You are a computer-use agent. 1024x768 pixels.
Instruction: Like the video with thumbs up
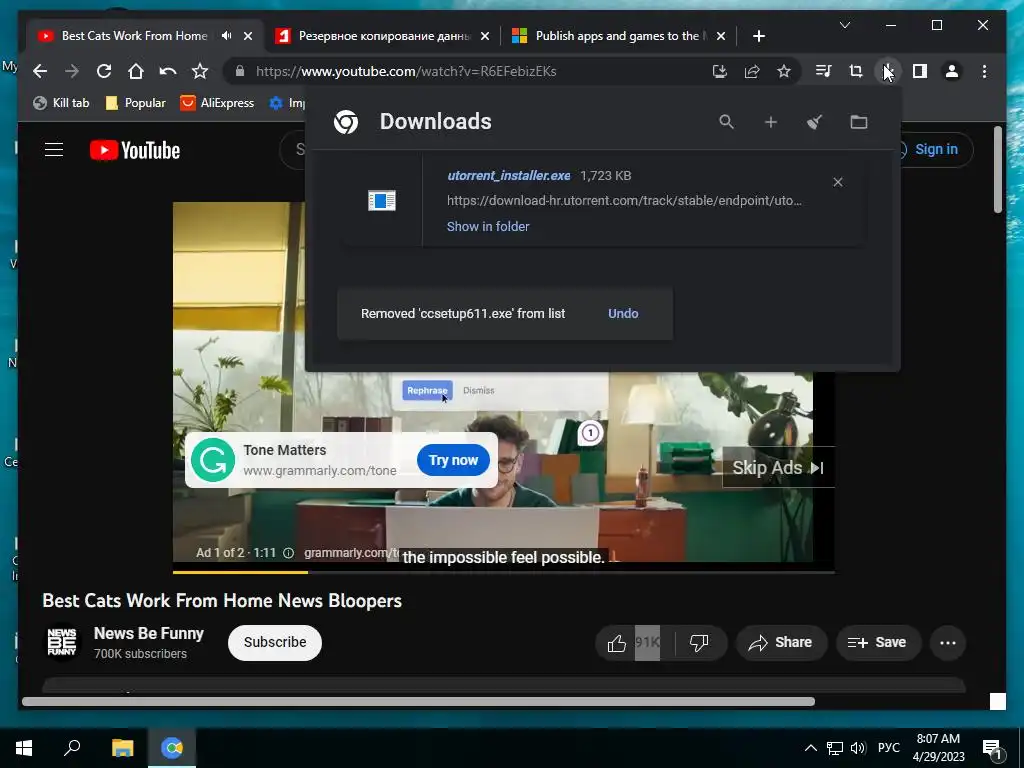(x=616, y=643)
